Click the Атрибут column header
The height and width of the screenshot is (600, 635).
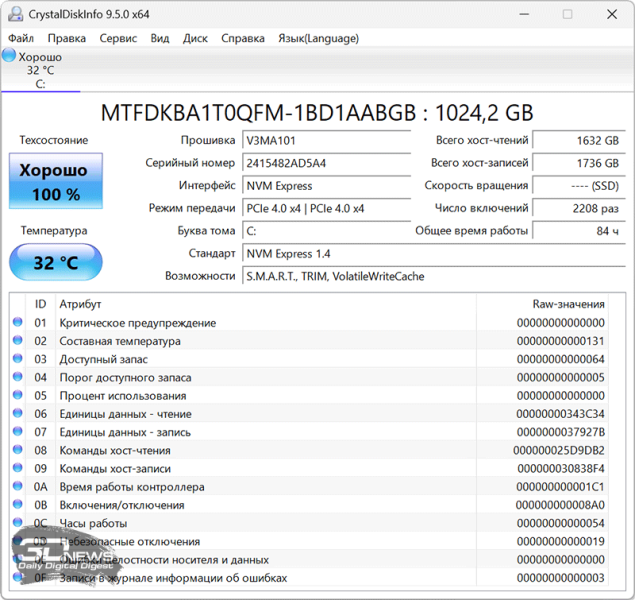(x=80, y=304)
